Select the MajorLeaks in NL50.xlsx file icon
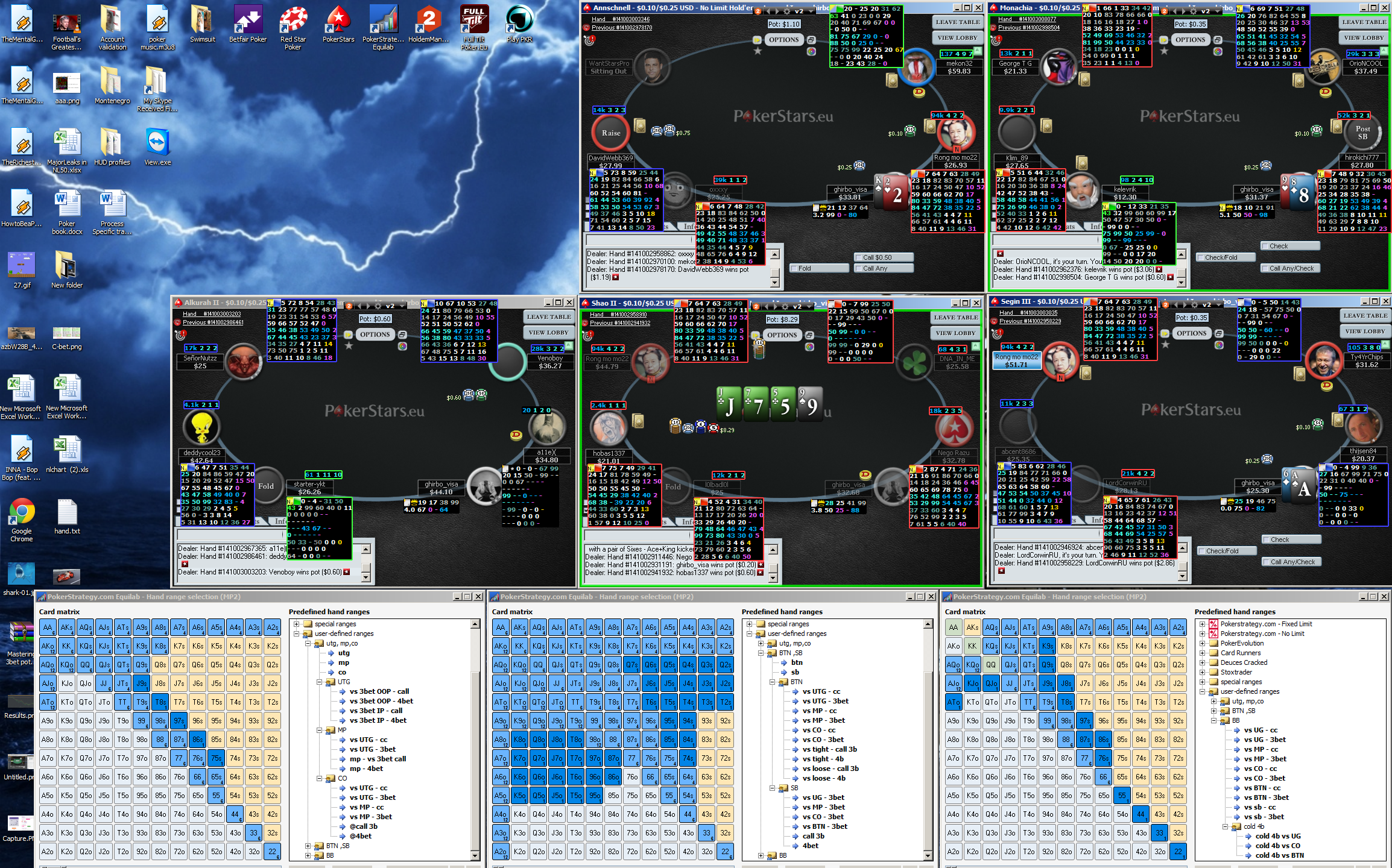Image resolution: width=1392 pixels, height=868 pixels. tap(67, 151)
